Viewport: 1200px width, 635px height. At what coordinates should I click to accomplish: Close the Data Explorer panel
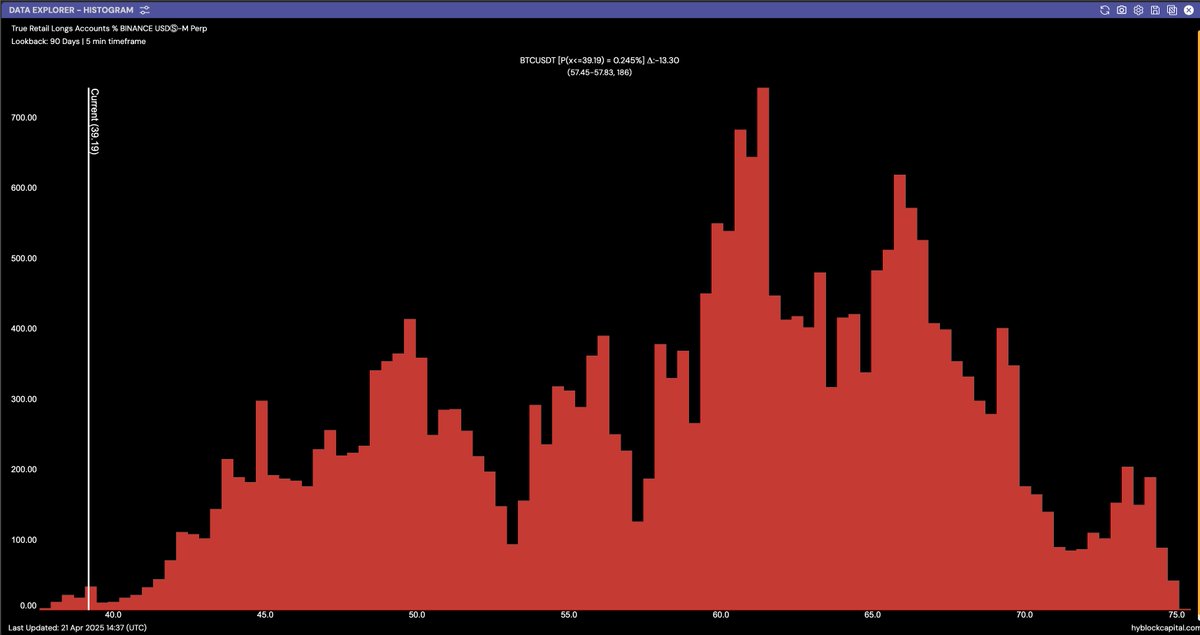pos(1189,10)
